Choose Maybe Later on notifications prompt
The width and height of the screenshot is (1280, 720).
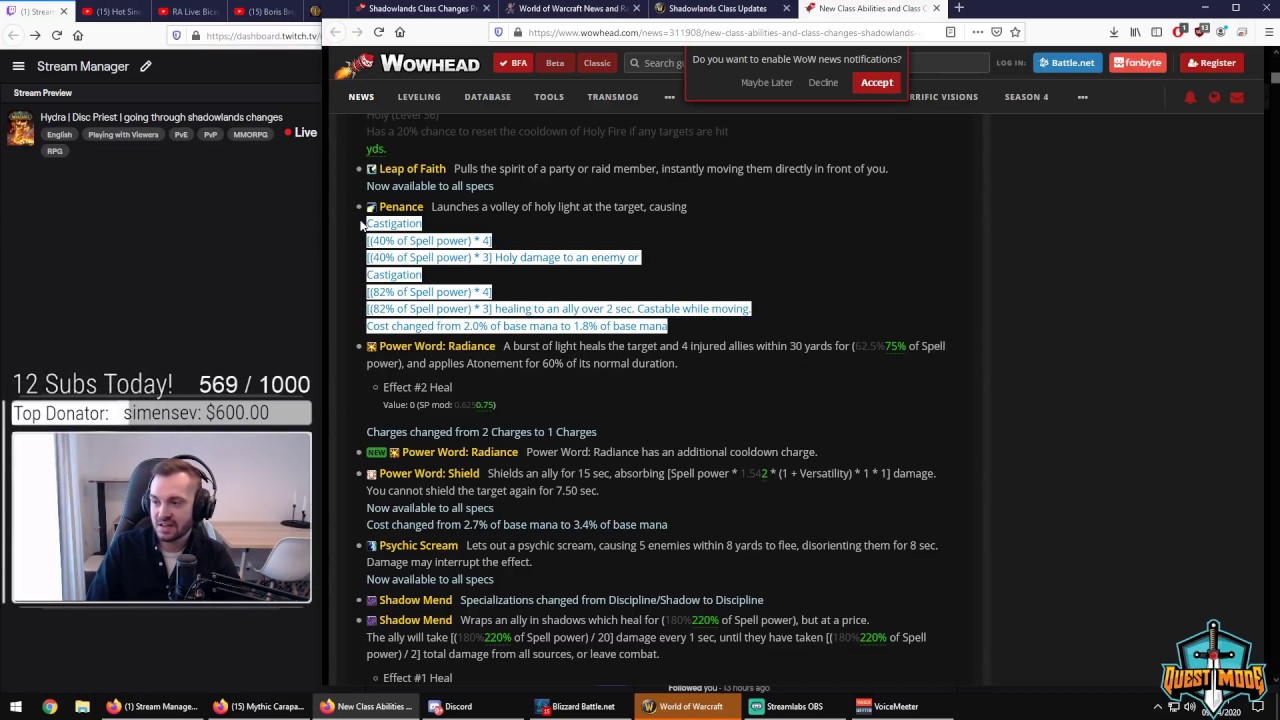pyautogui.click(x=767, y=83)
